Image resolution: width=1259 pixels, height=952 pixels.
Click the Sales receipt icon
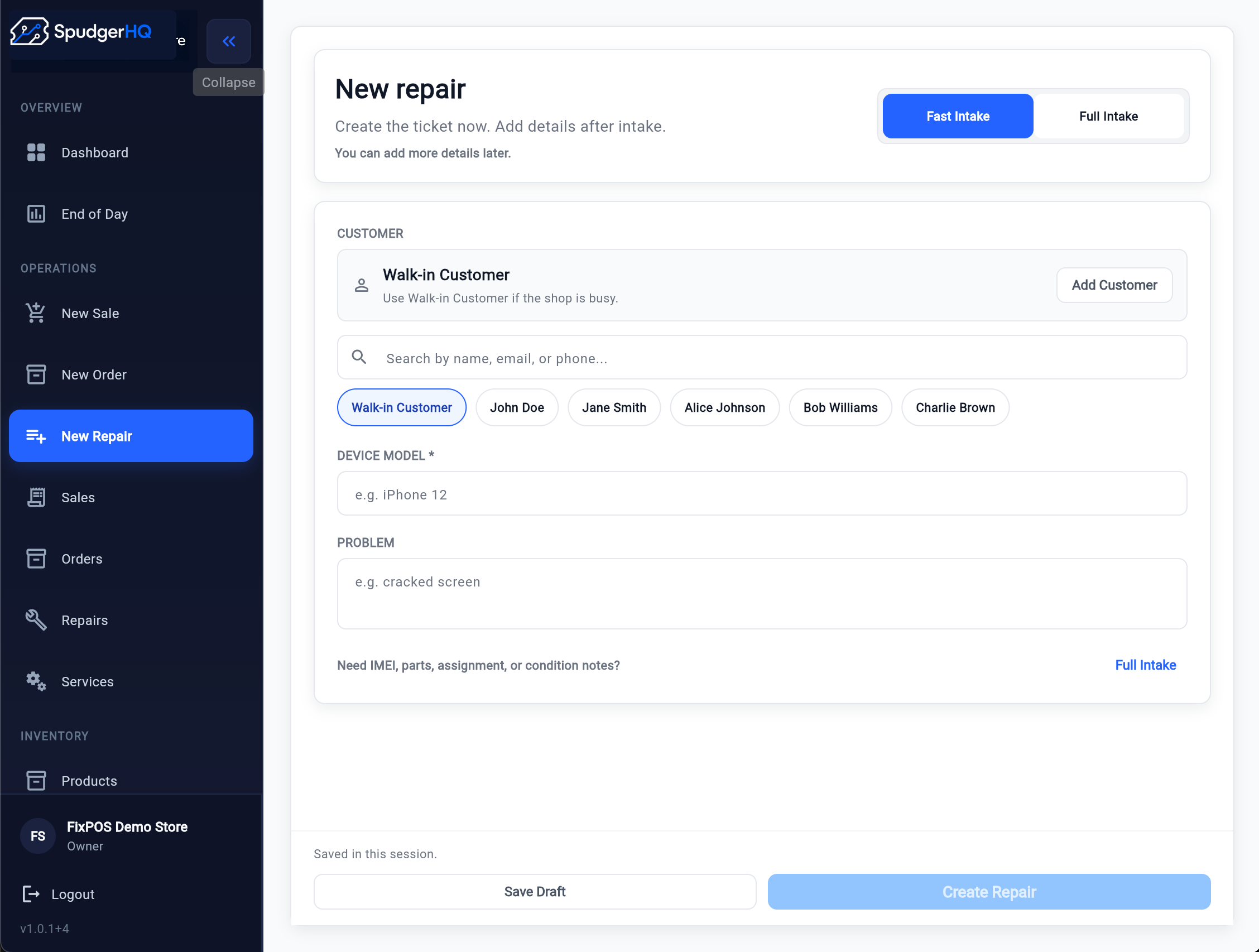(x=36, y=497)
